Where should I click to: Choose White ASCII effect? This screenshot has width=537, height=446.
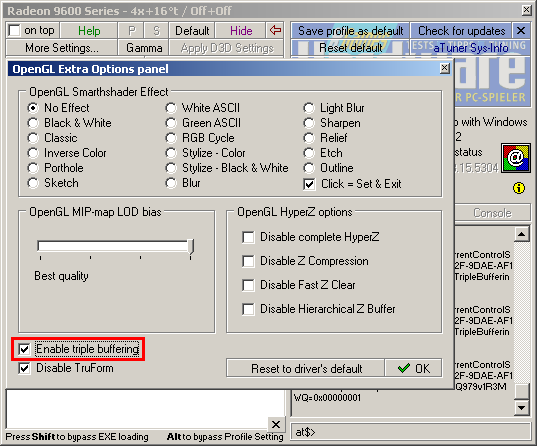pyautogui.click(x=171, y=108)
